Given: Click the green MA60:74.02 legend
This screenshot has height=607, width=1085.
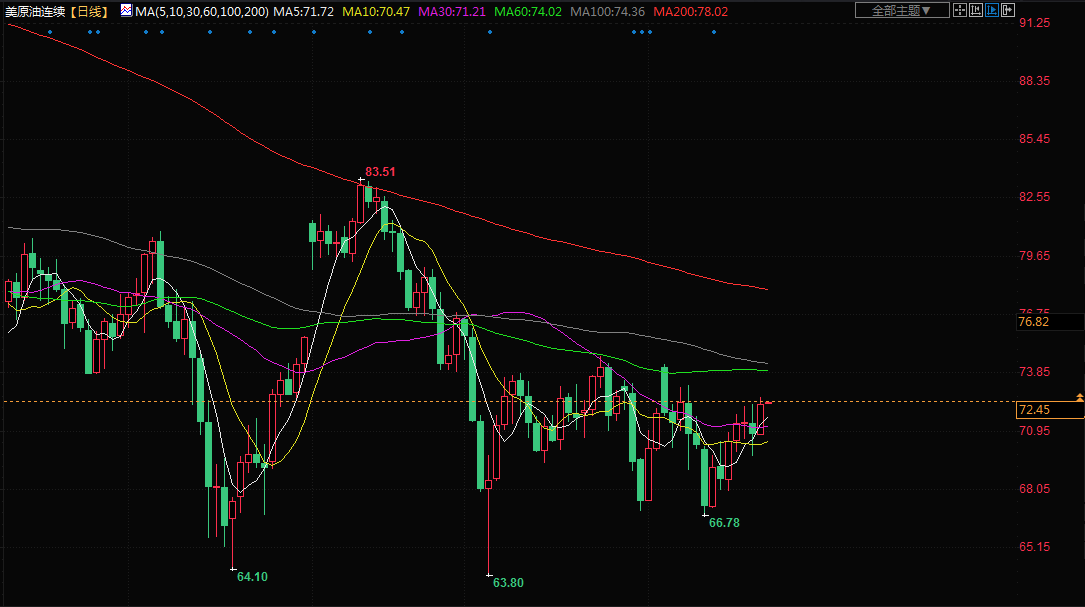Looking at the screenshot, I should 529,11.
